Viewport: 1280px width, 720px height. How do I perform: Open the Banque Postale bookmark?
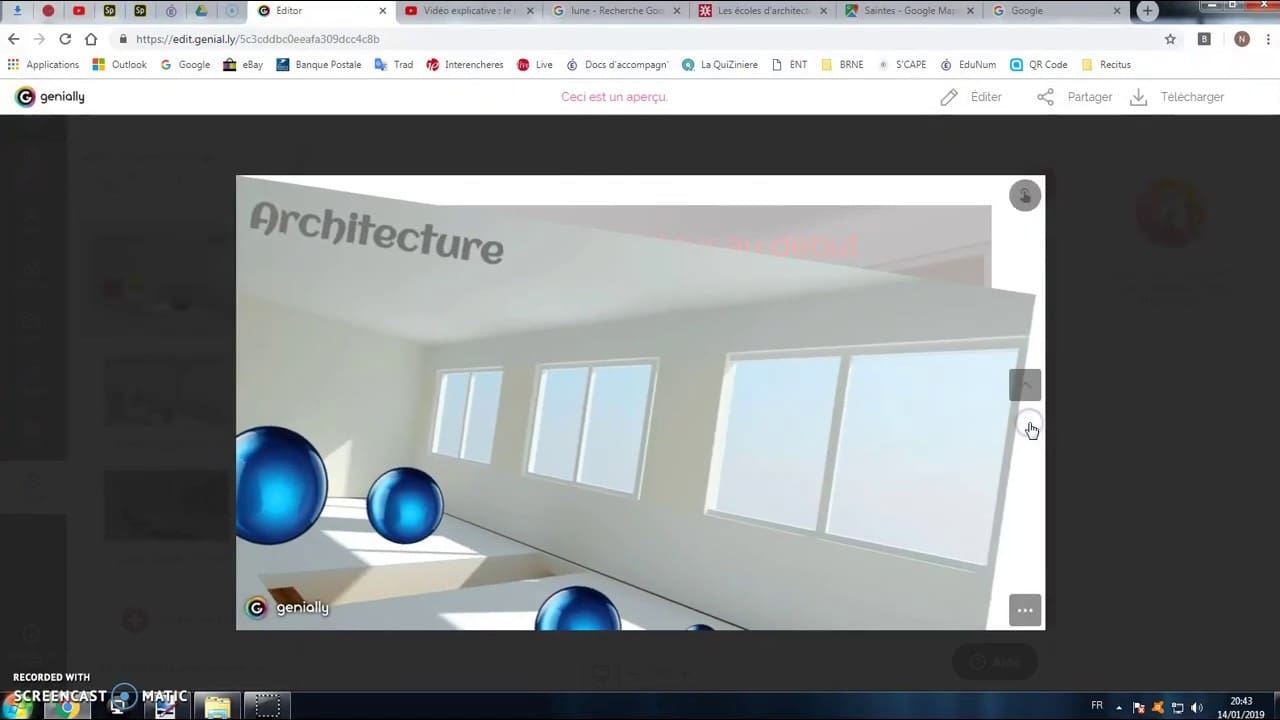319,64
